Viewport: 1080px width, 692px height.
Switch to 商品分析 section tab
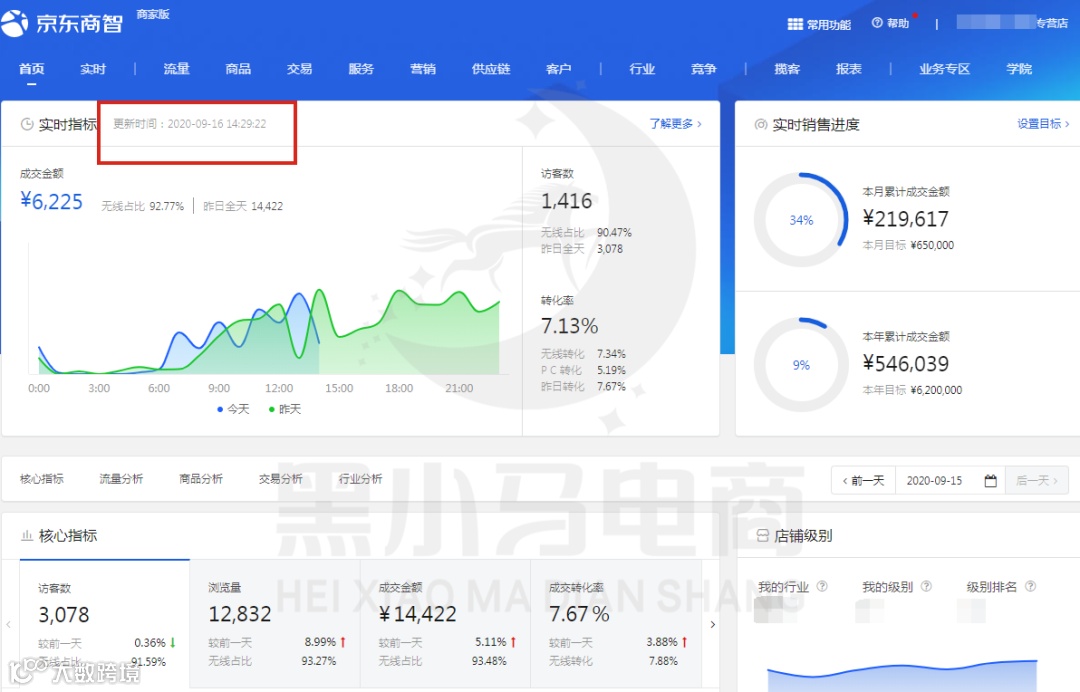point(201,479)
